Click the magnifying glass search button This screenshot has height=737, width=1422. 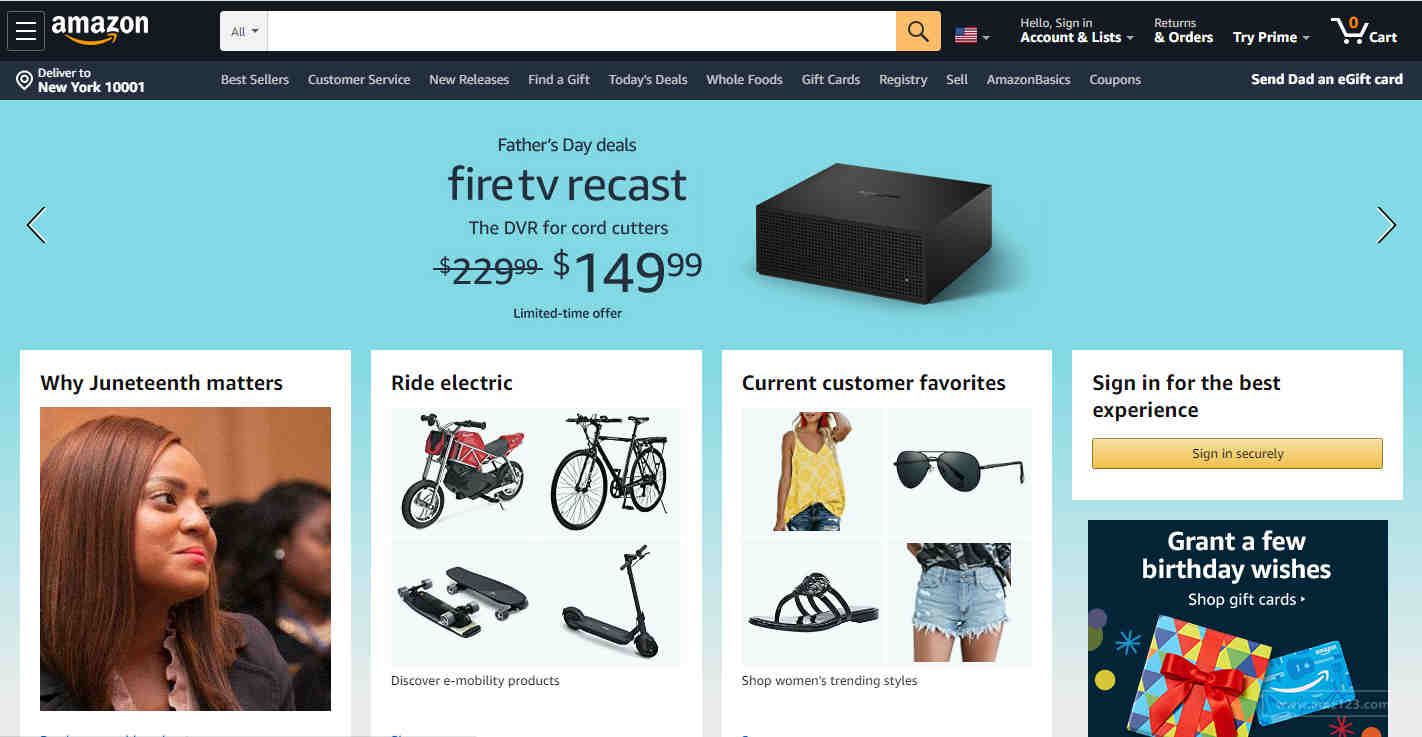coord(918,31)
